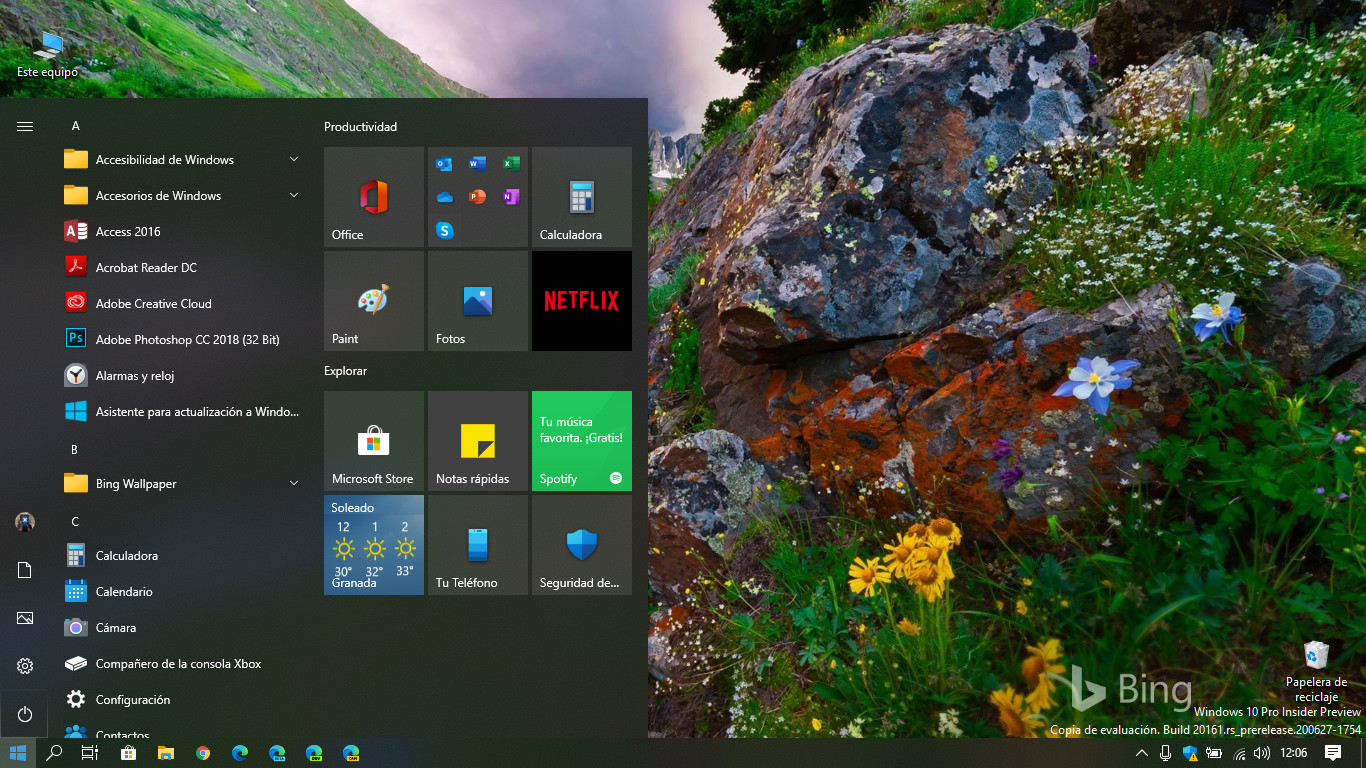Show hidden tray icons with the chevron

pos(1141,753)
